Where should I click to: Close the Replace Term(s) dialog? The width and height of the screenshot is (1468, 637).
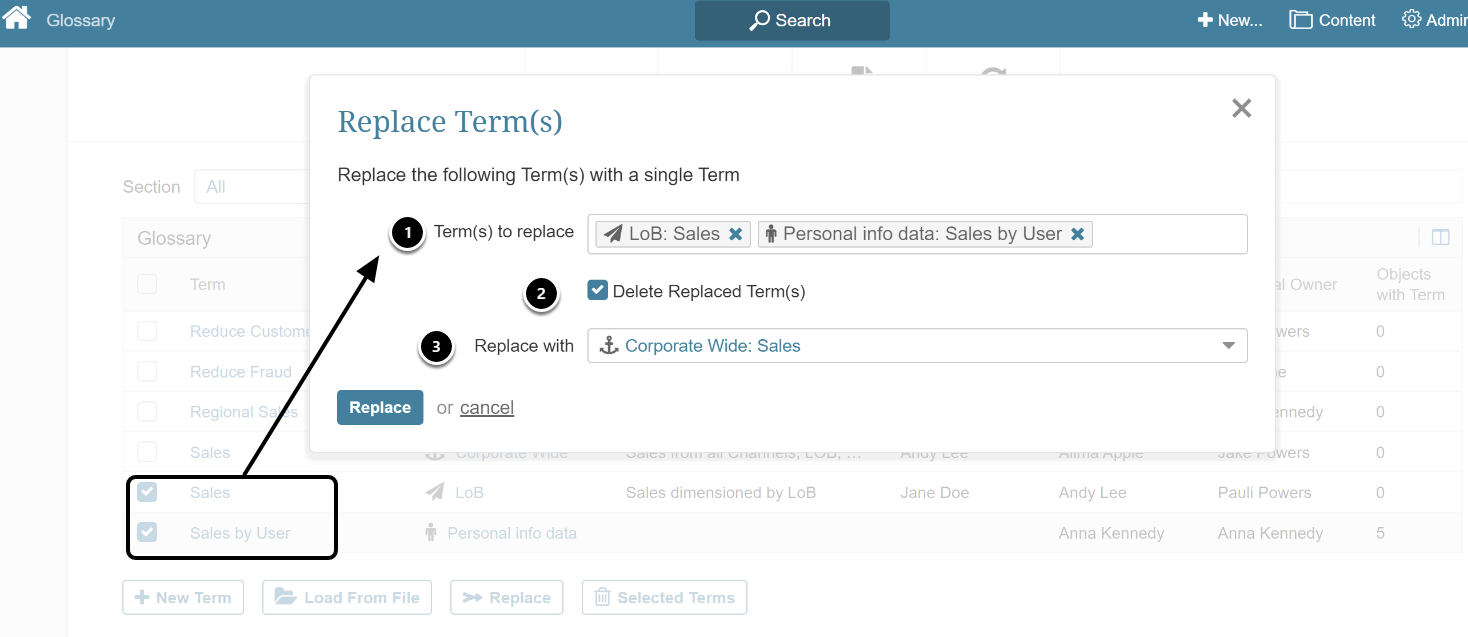1241,108
